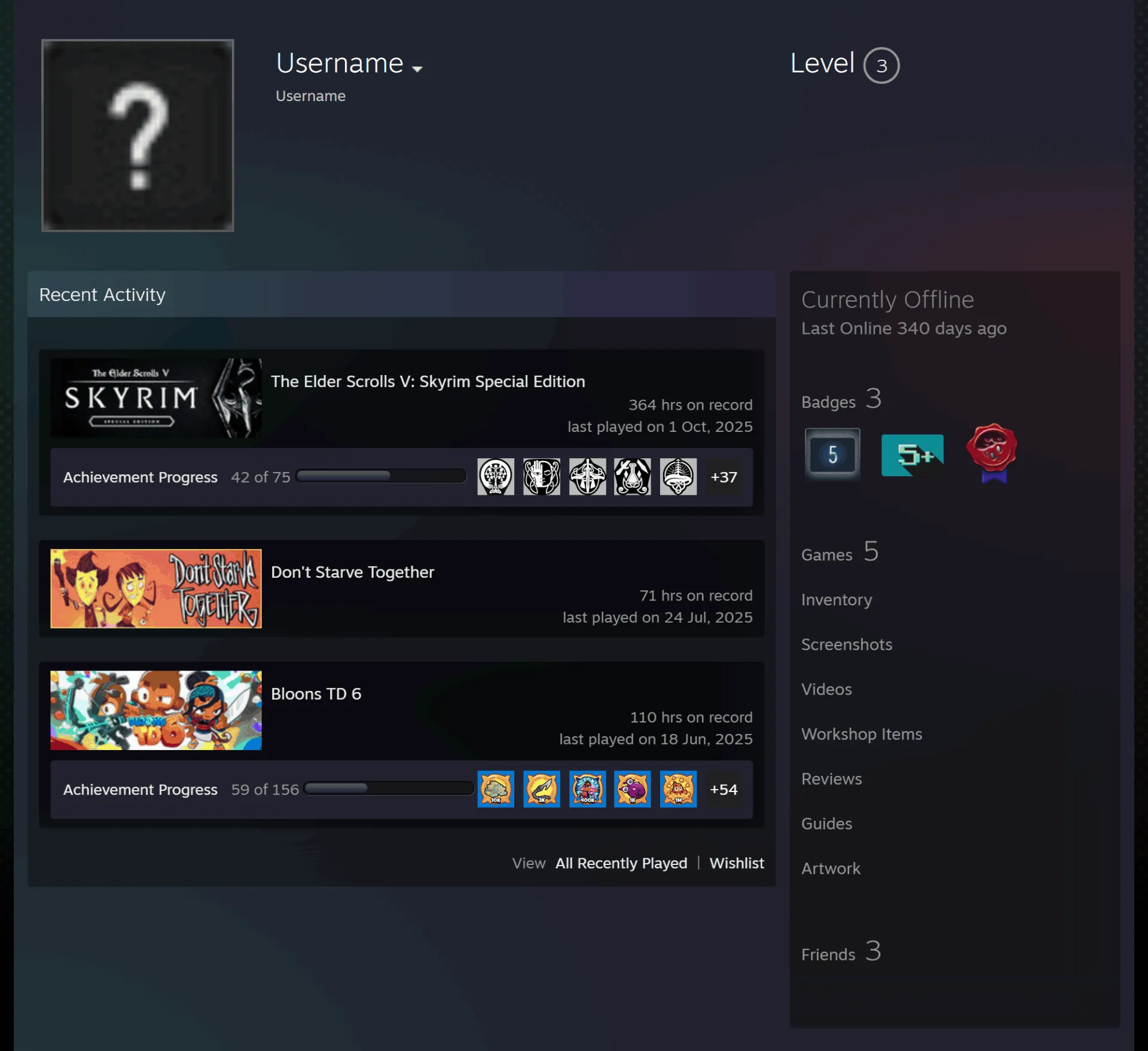Open the Bloons 10K achievement icon

pos(496,789)
